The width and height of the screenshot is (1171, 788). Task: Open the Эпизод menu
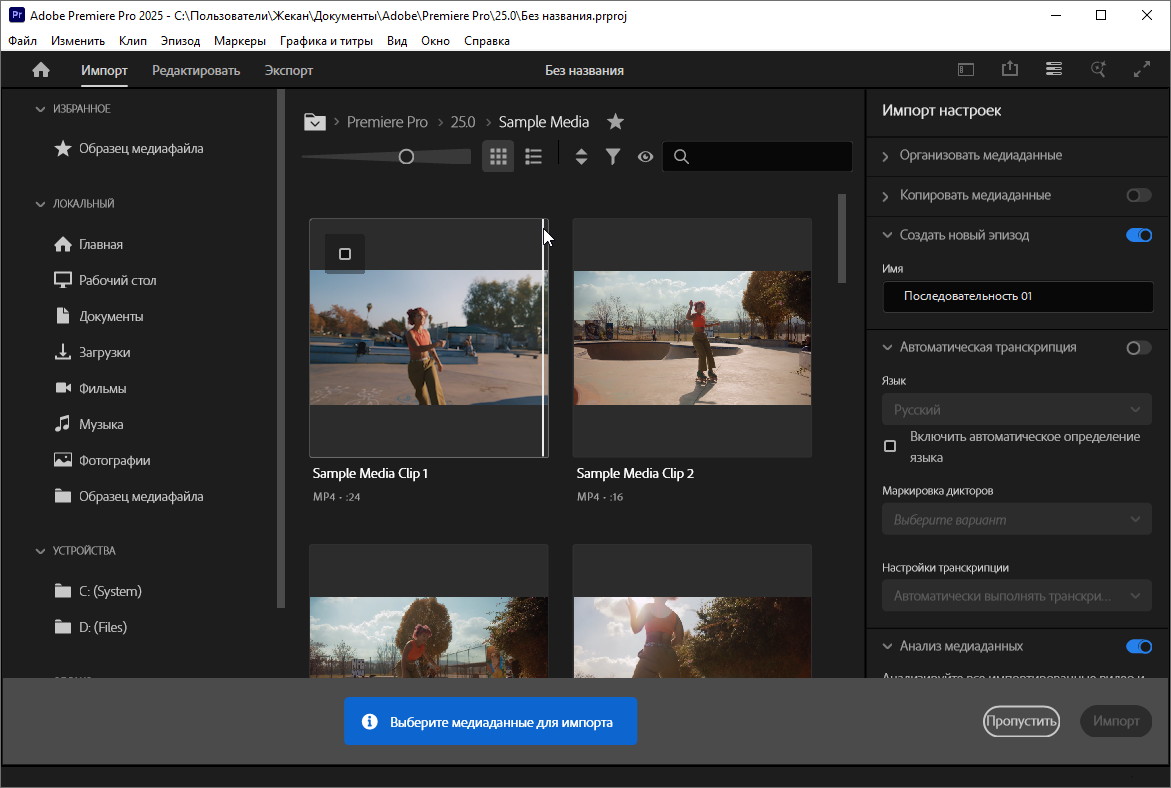pyautogui.click(x=180, y=40)
